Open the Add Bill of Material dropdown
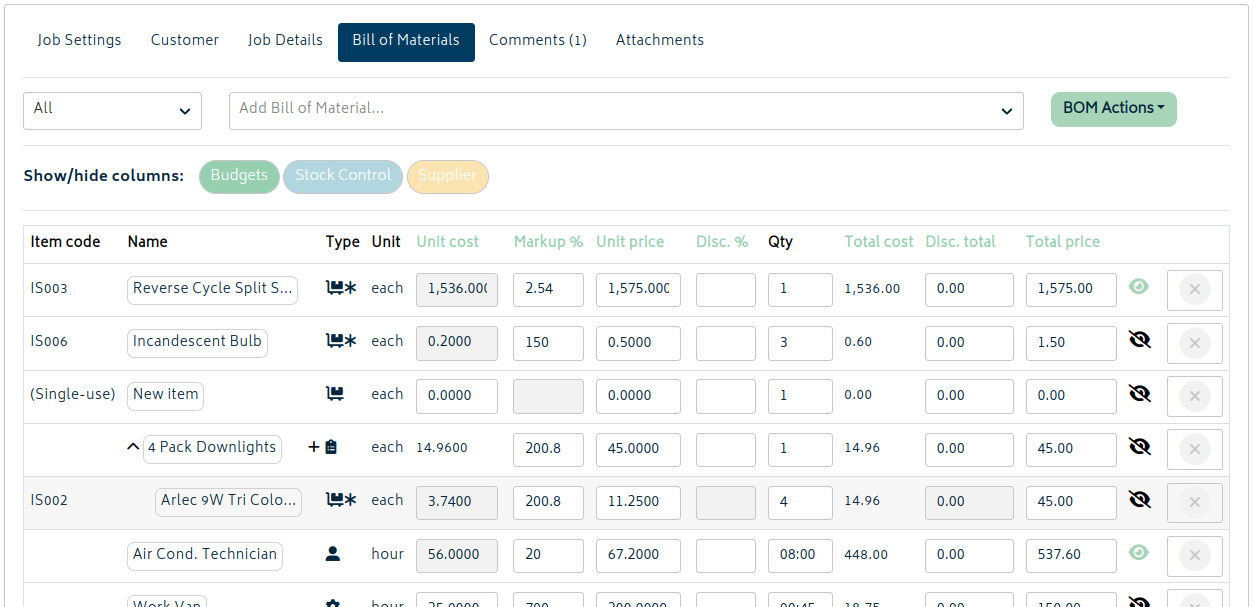 (x=626, y=110)
